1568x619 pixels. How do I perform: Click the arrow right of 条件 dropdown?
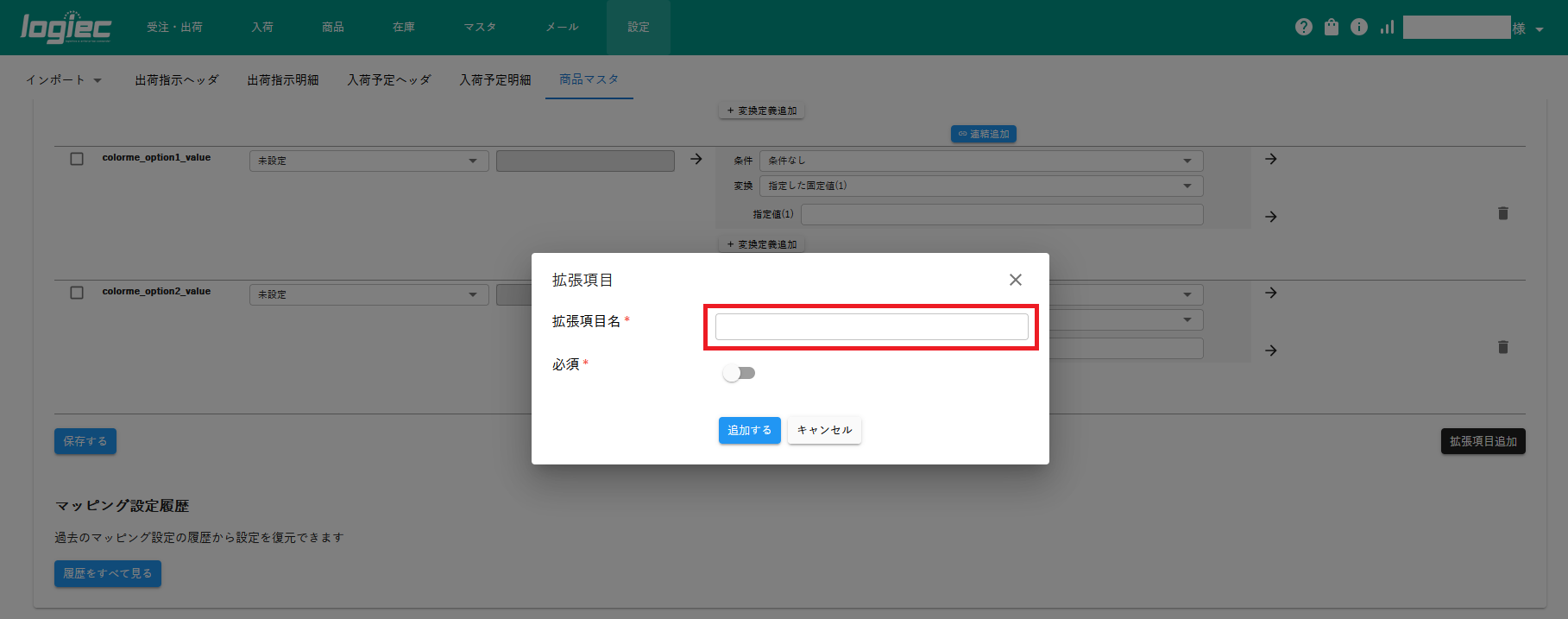click(x=1270, y=160)
